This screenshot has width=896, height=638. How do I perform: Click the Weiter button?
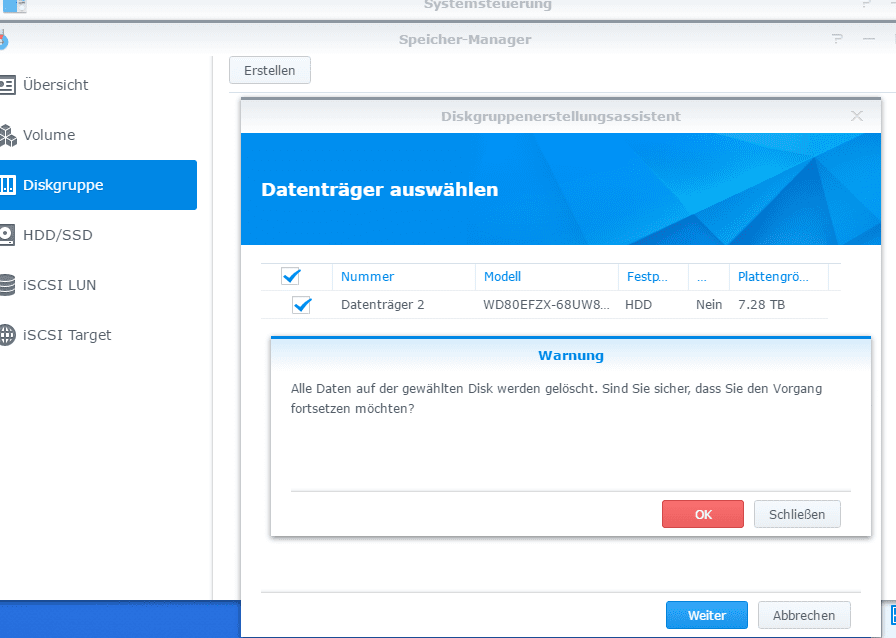pos(707,615)
